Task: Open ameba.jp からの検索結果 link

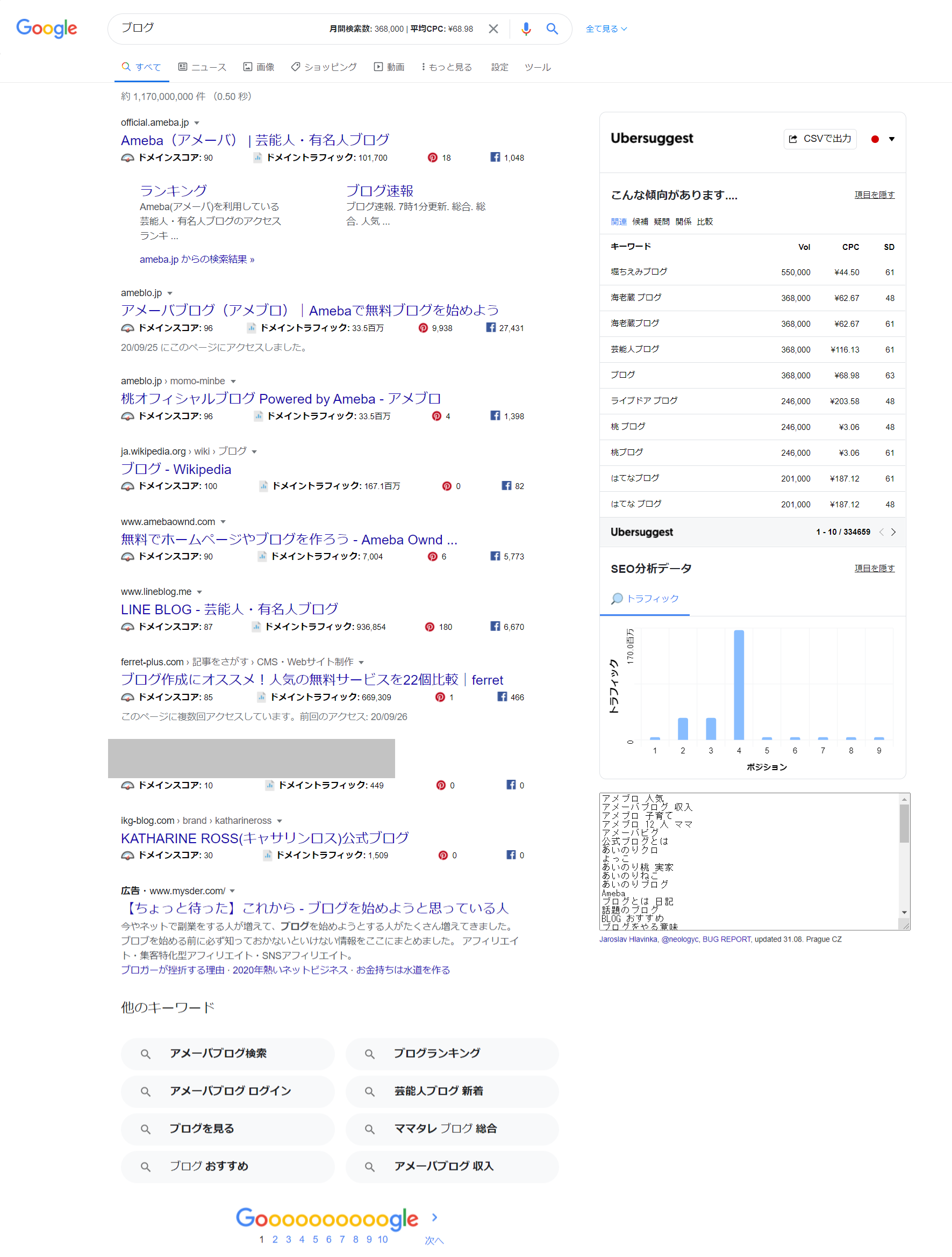Action: click(x=197, y=259)
